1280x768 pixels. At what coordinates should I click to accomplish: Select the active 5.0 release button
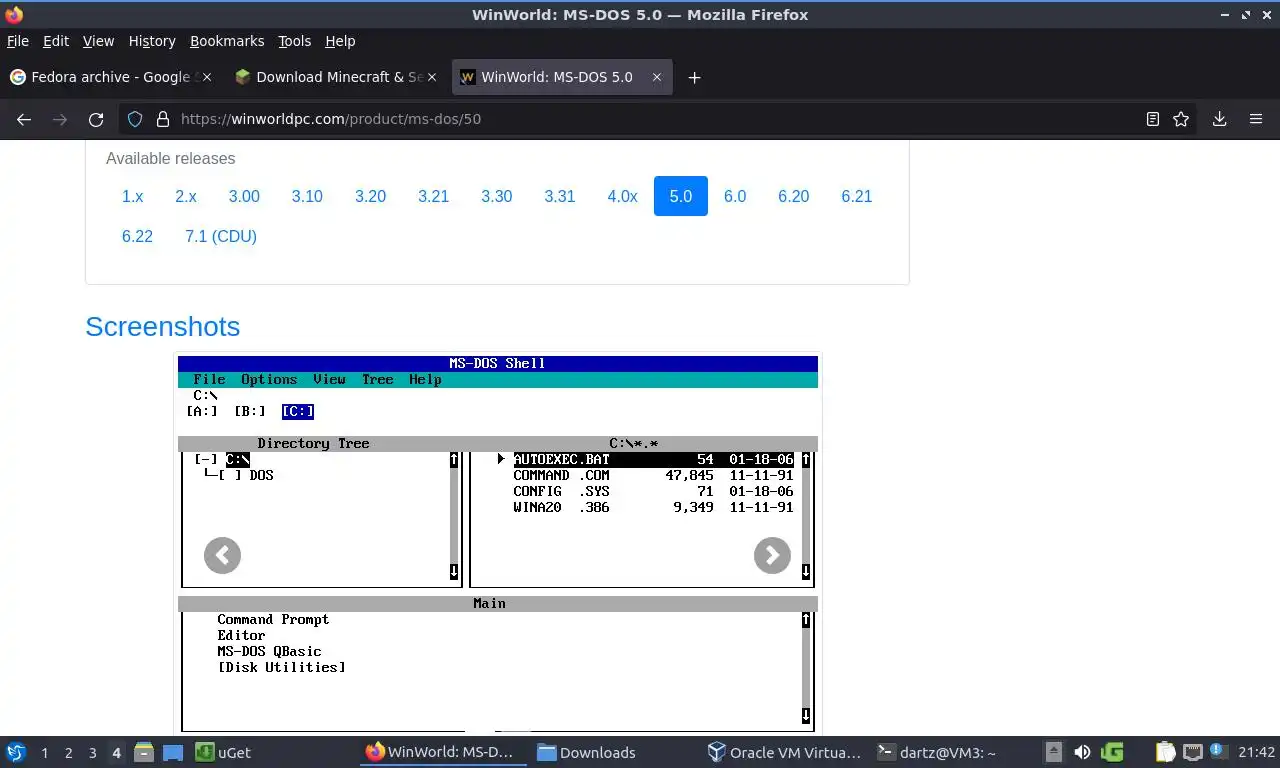[x=681, y=196]
